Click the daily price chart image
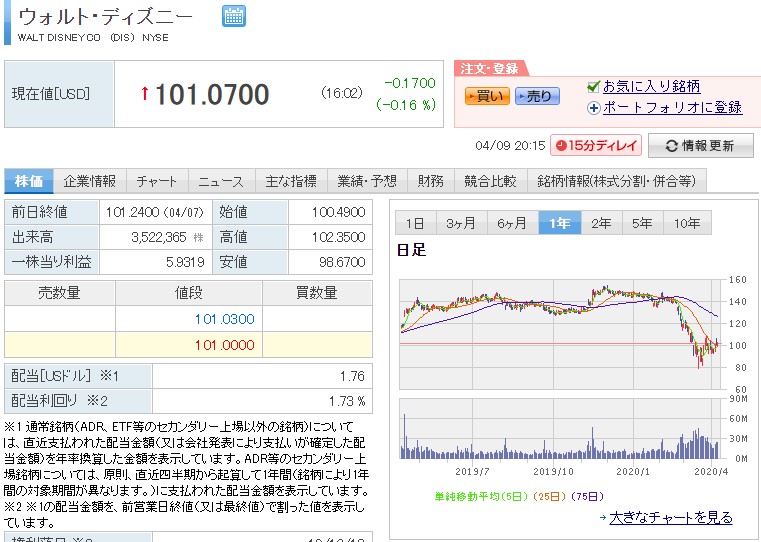Viewport: 761px width, 542px height. tap(561, 334)
